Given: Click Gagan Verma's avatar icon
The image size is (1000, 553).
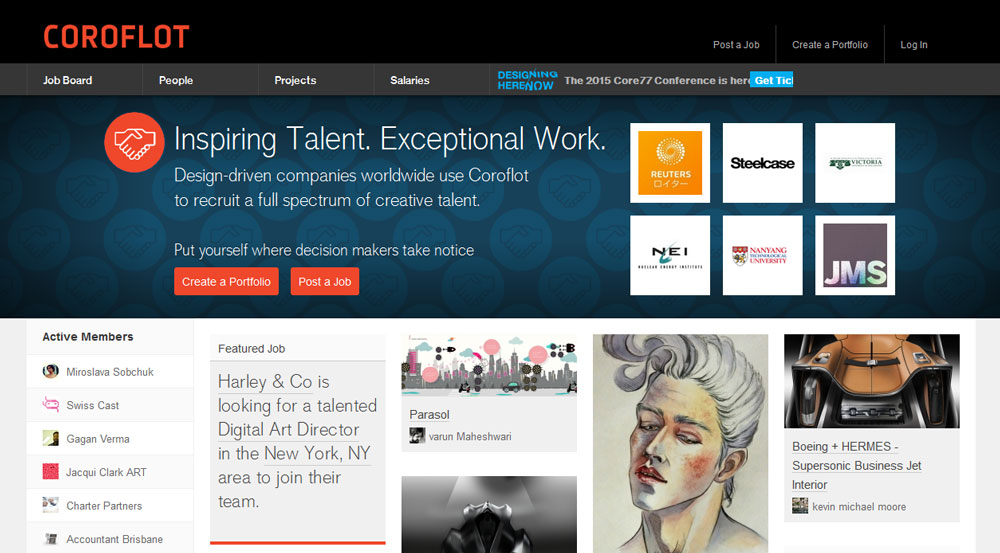Looking at the screenshot, I should click(50, 438).
